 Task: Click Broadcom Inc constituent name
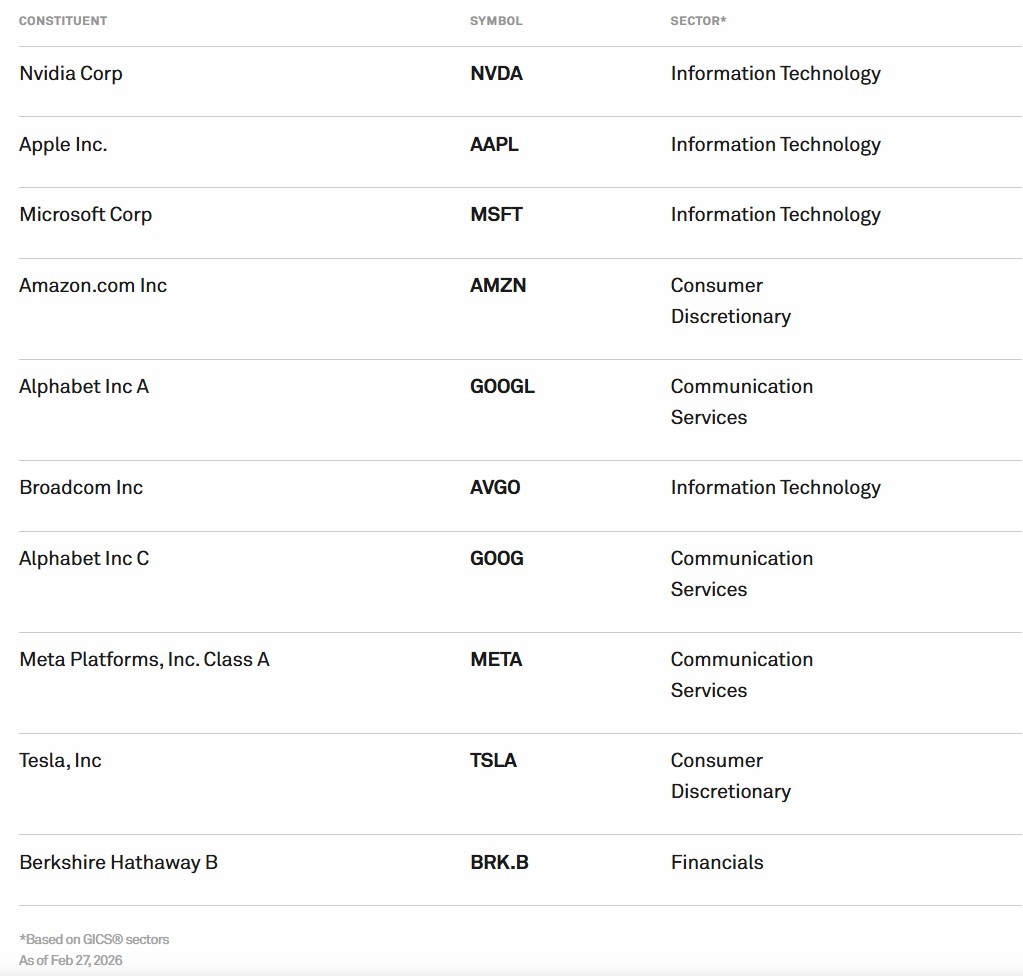click(81, 488)
